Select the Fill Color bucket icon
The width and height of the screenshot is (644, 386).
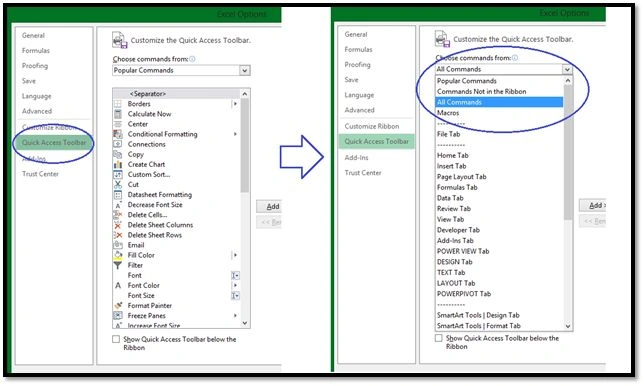tap(118, 255)
